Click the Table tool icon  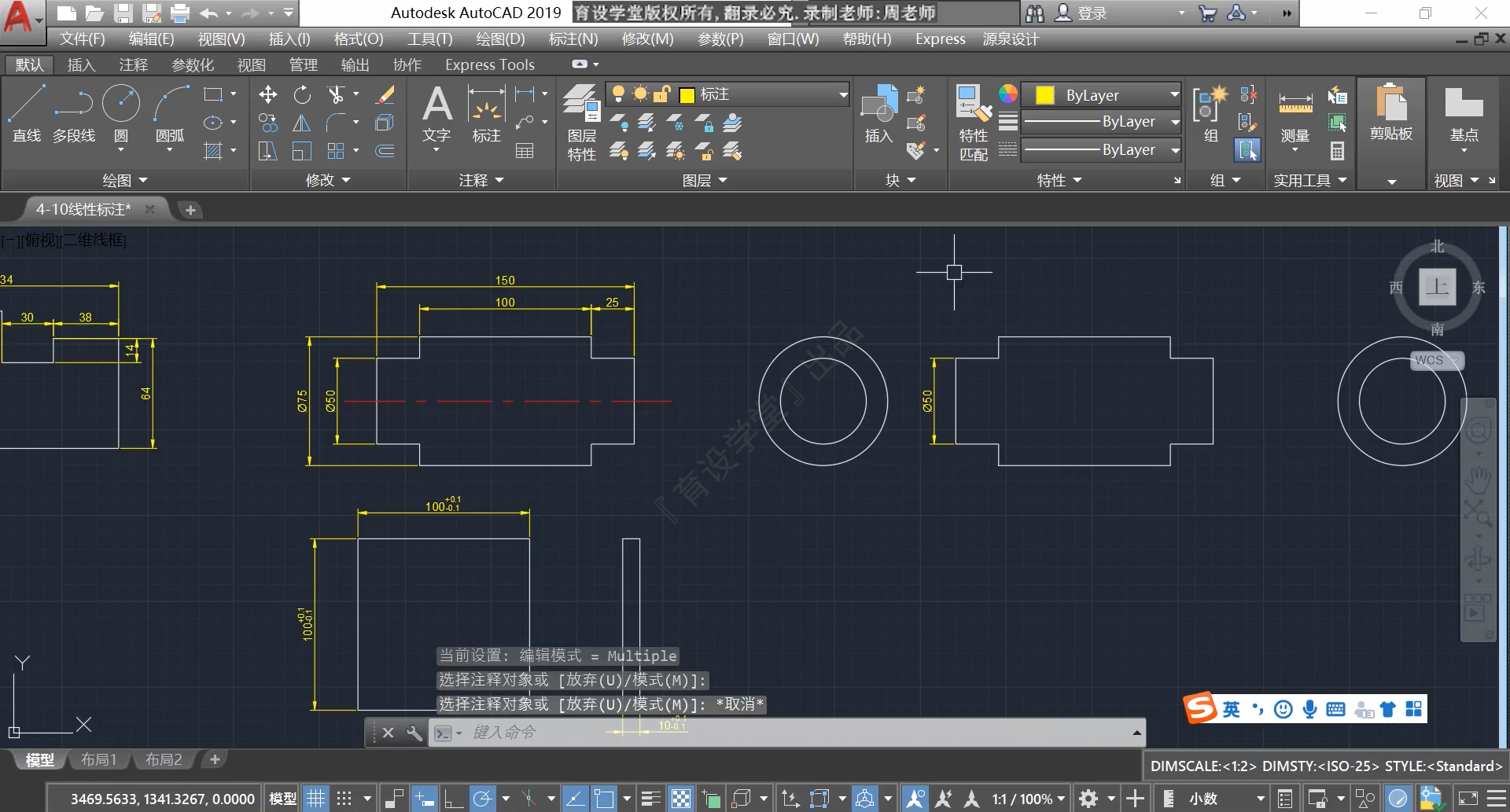pyautogui.click(x=525, y=151)
